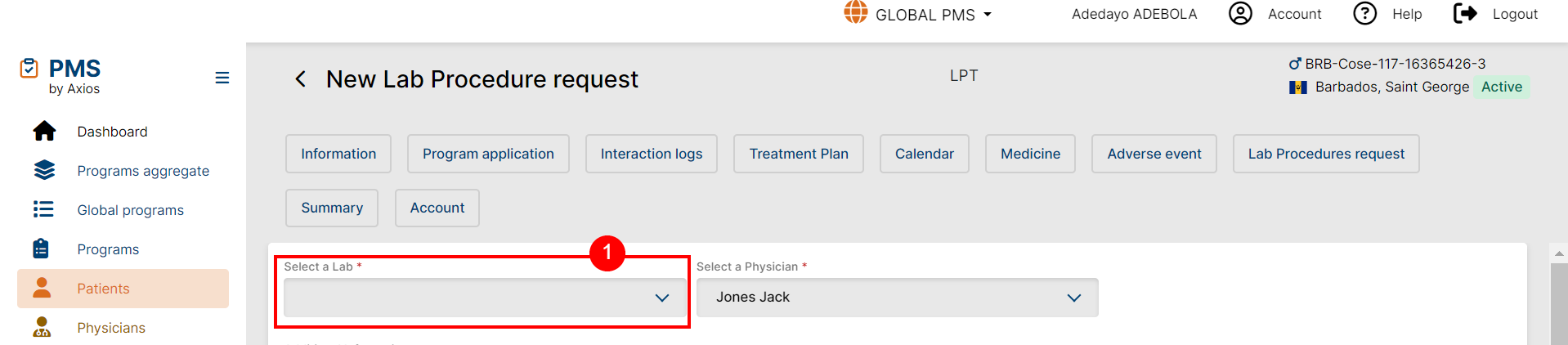The image size is (1568, 345).
Task: Click the Account profile icon
Action: 1240,14
